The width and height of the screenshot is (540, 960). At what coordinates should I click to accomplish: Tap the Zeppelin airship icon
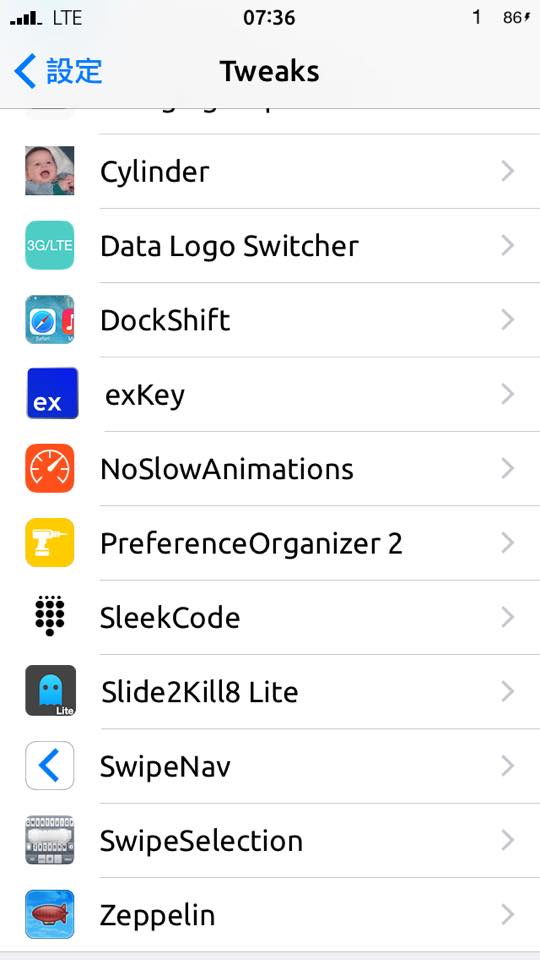pyautogui.click(x=50, y=914)
